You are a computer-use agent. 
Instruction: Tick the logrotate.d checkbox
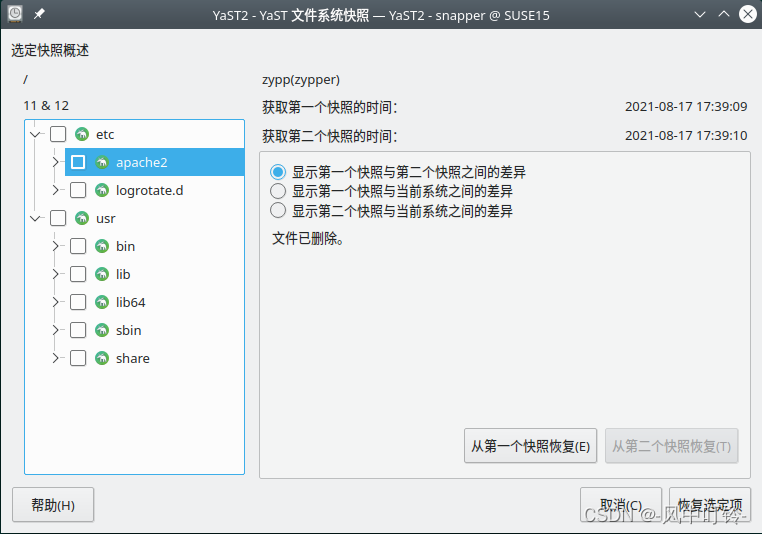click(78, 190)
